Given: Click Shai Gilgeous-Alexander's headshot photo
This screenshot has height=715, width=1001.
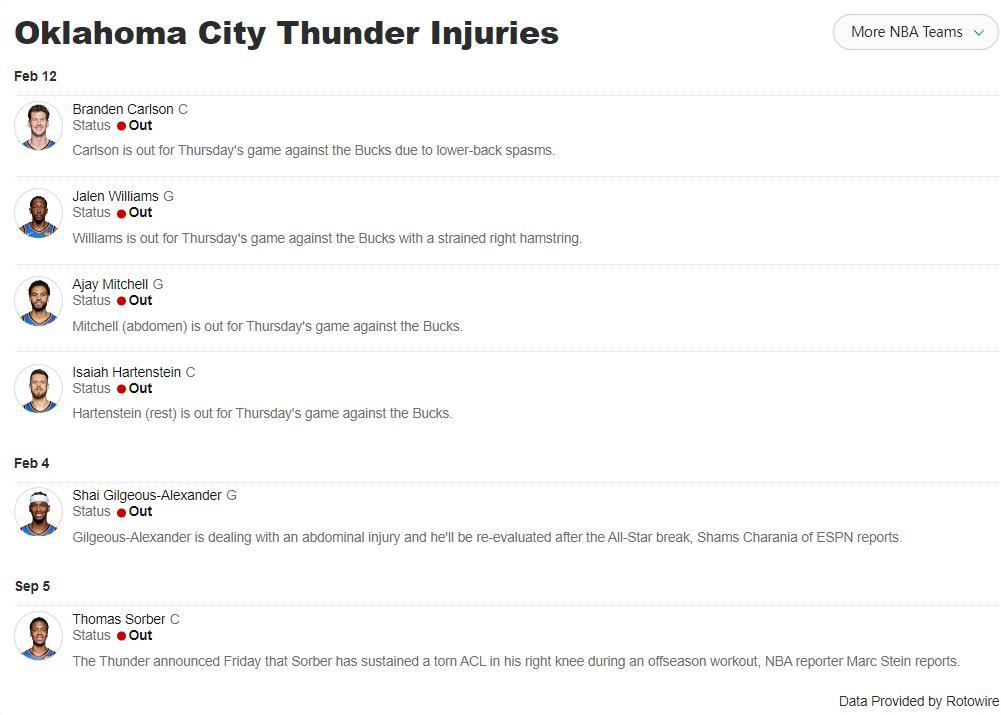Looking at the screenshot, I should click(x=39, y=512).
